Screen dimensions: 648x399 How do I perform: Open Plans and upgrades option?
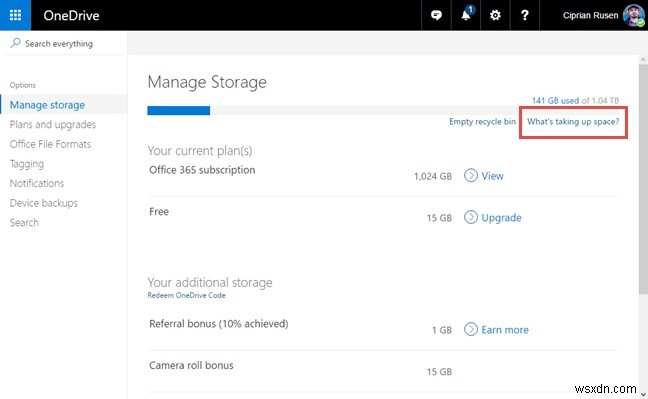click(52, 124)
